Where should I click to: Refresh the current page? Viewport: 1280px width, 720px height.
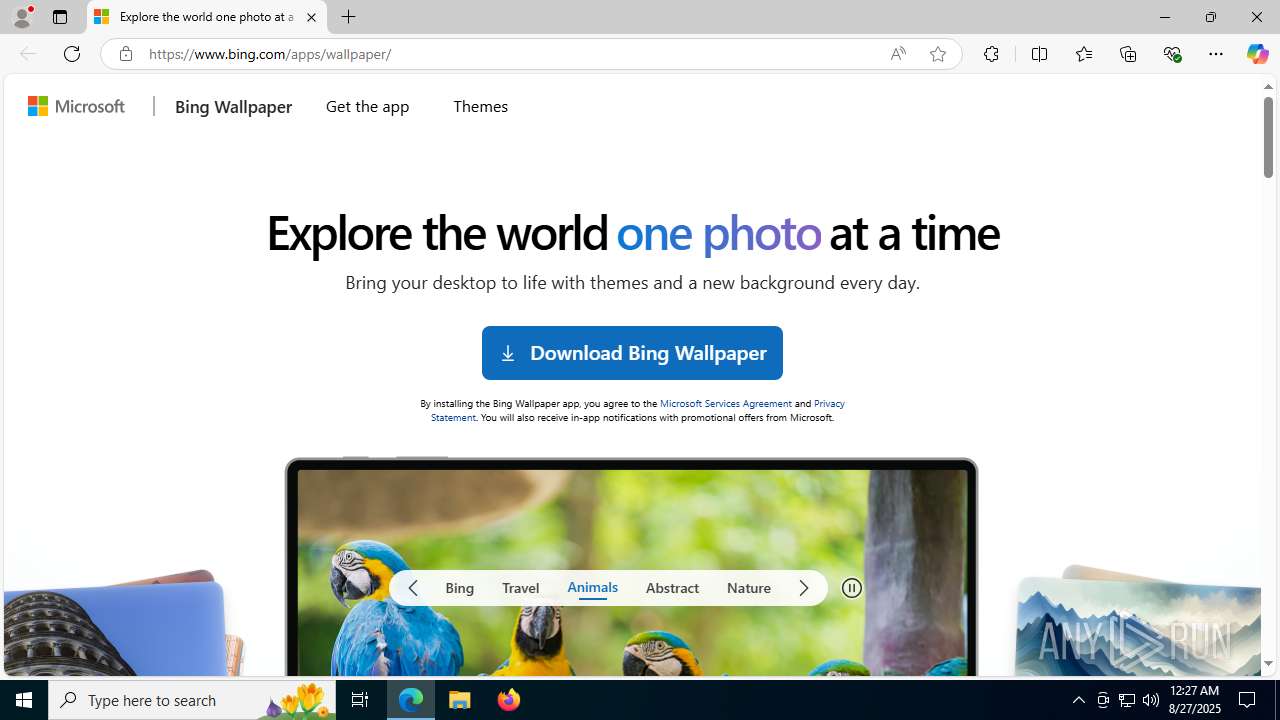click(72, 54)
